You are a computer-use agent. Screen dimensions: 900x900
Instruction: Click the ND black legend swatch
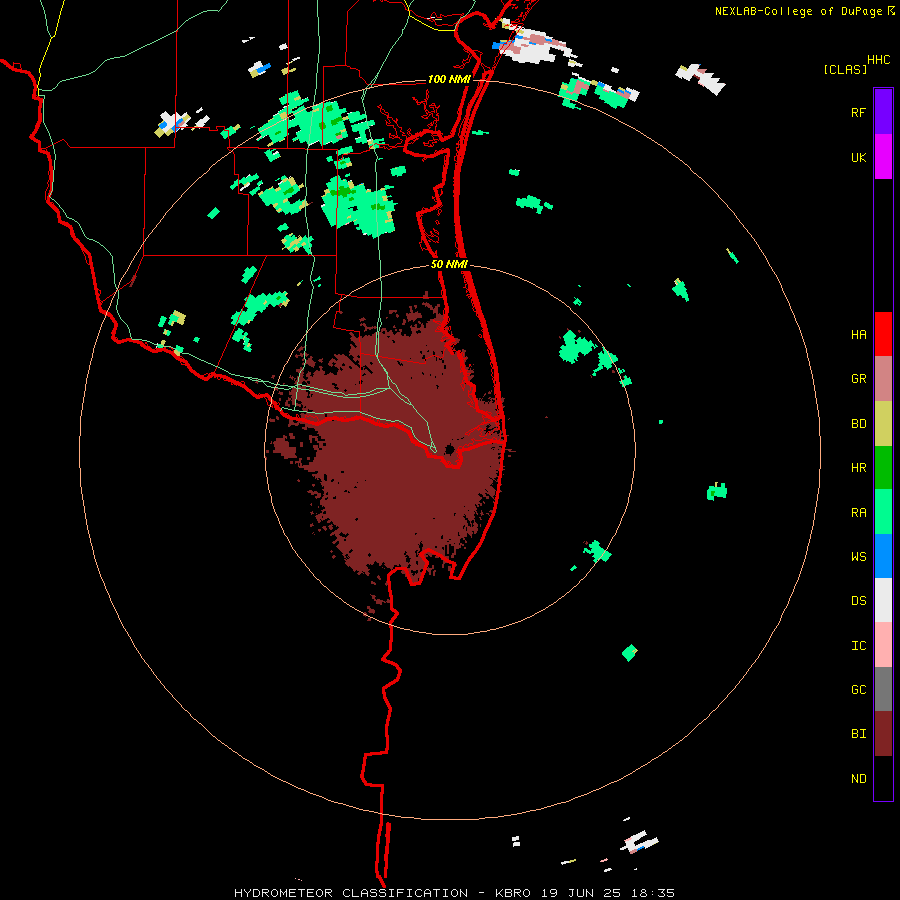click(x=883, y=778)
